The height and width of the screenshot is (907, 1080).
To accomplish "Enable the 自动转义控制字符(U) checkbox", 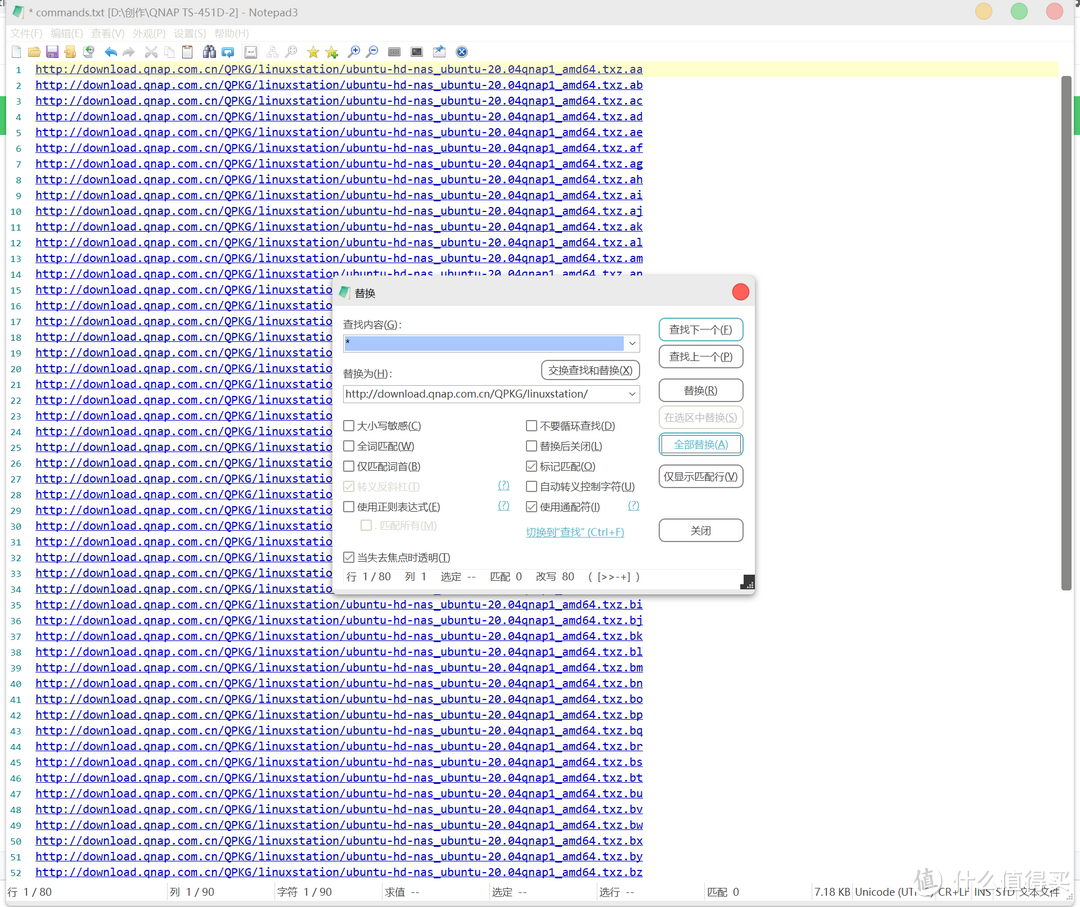I will click(x=531, y=486).
